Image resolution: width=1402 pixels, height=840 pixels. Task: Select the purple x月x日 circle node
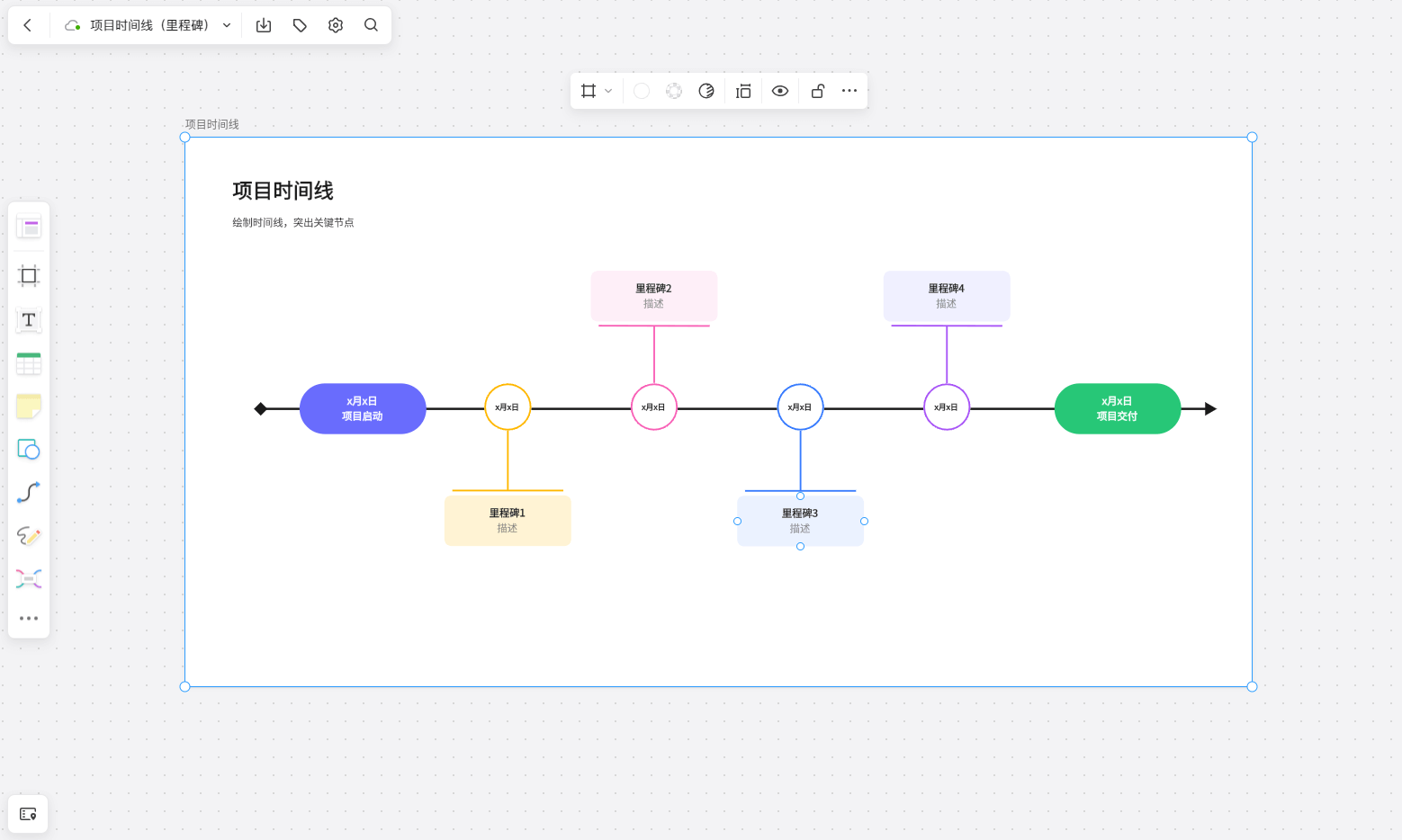[x=947, y=407]
